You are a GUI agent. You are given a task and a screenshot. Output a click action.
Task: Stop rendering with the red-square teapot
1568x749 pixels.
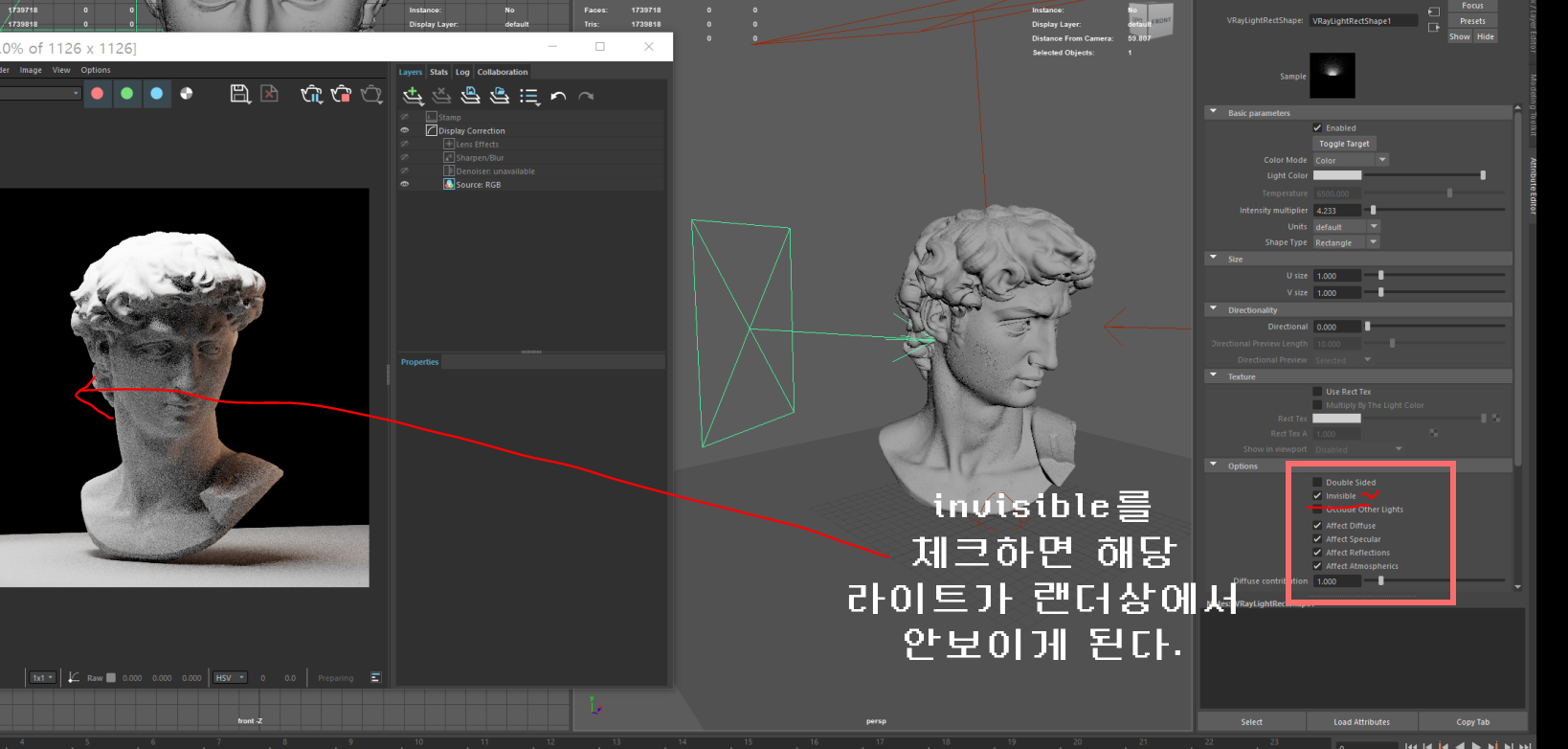pyautogui.click(x=341, y=94)
